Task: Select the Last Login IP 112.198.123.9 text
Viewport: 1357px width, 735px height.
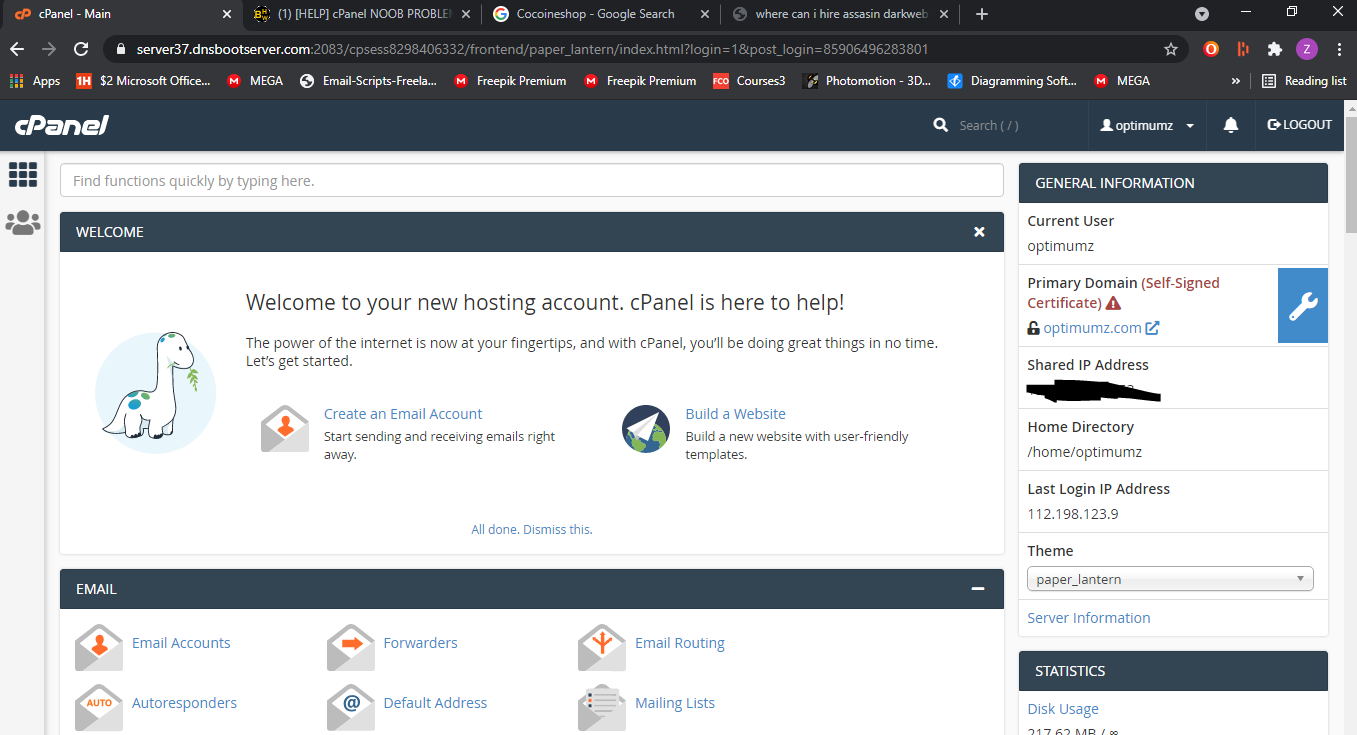Action: tap(1073, 514)
